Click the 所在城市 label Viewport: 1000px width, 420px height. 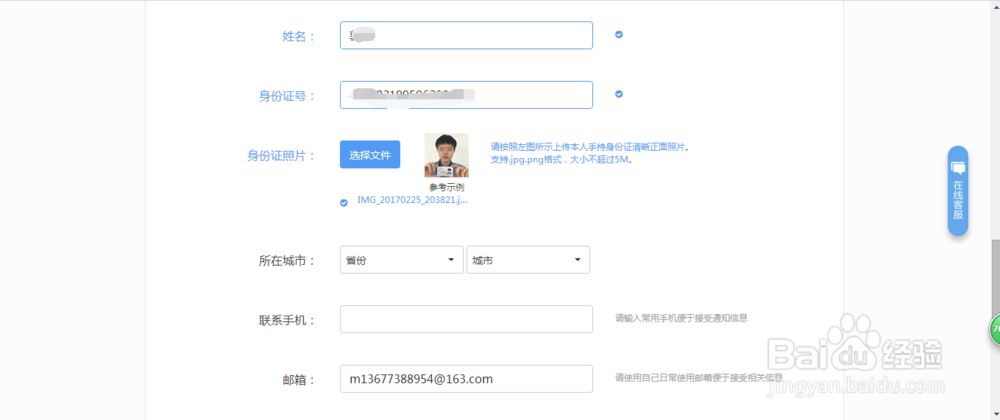click(x=287, y=261)
